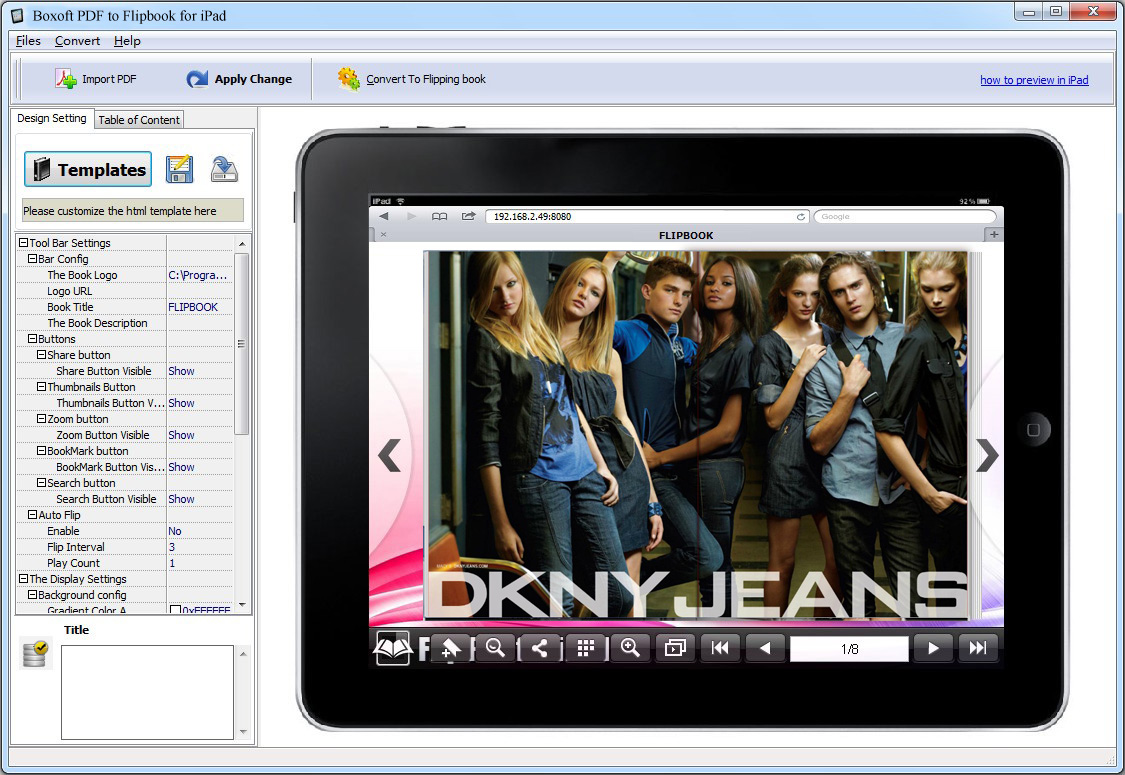Collapse the Bar Config node
This screenshot has height=775, width=1125.
point(32,258)
